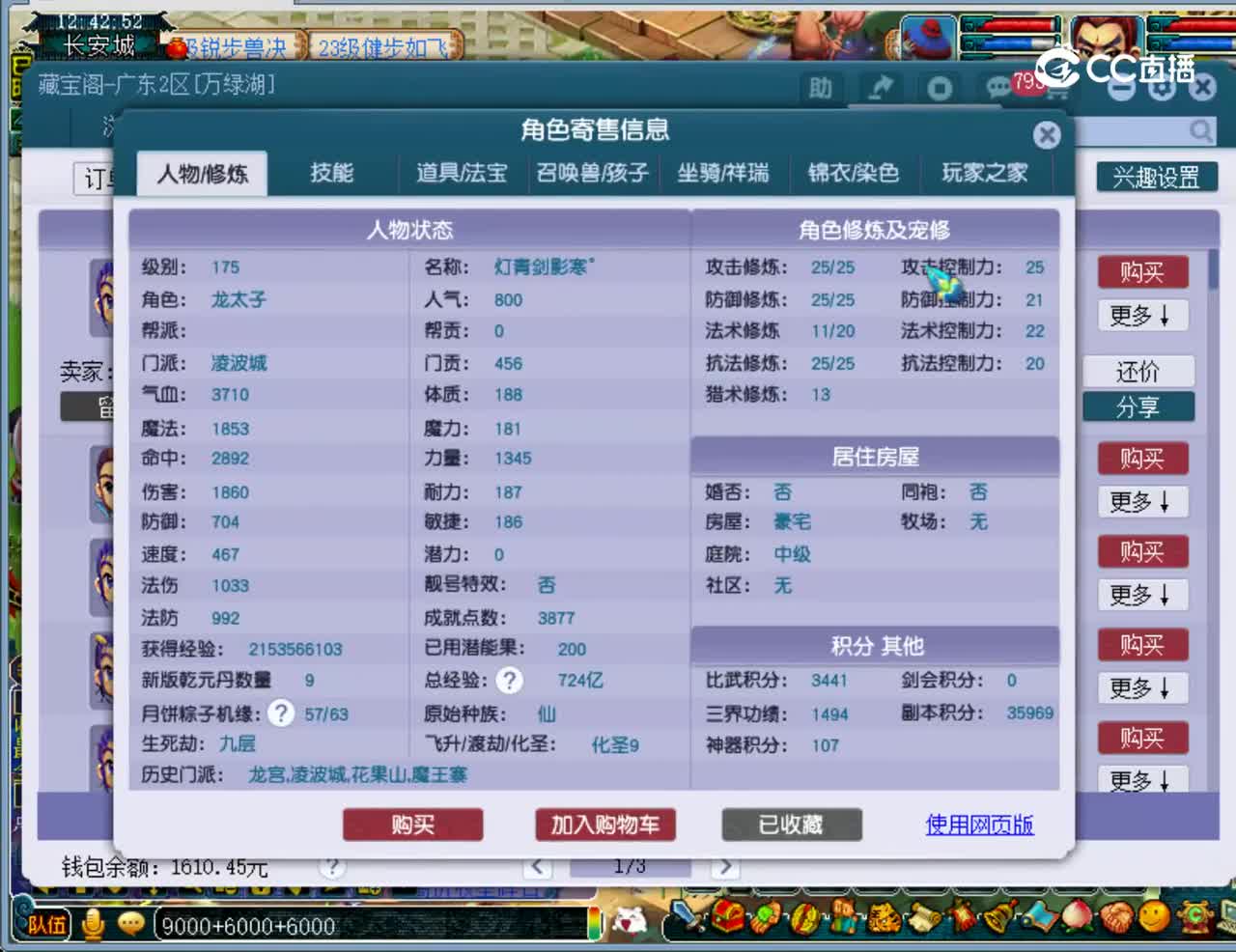Click 兴趣设置 button

(x=1157, y=177)
